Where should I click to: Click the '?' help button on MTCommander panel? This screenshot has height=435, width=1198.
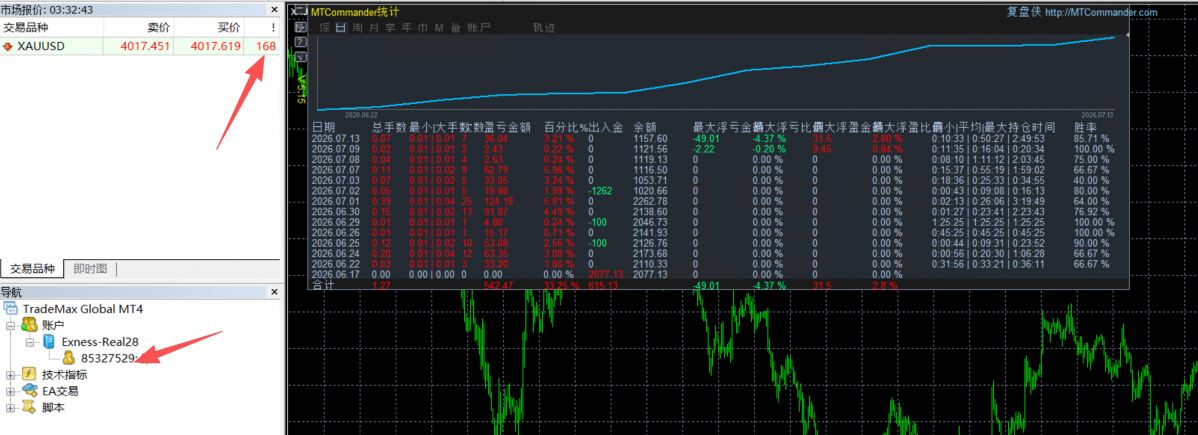coord(300,41)
